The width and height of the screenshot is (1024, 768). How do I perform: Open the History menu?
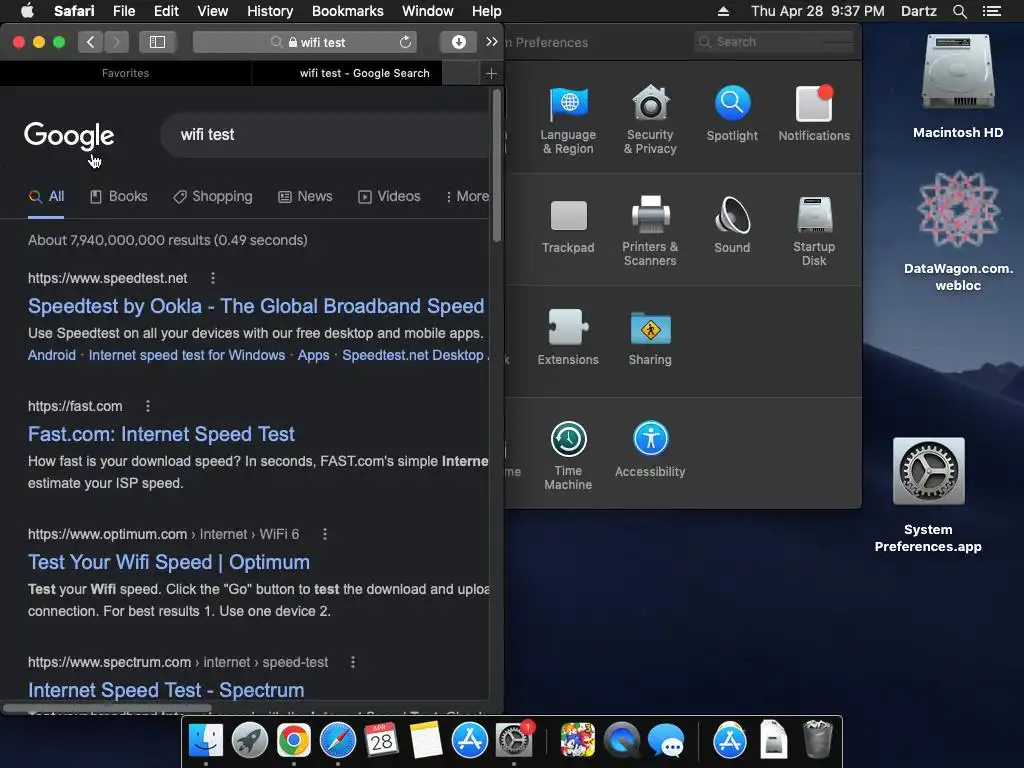tap(270, 11)
